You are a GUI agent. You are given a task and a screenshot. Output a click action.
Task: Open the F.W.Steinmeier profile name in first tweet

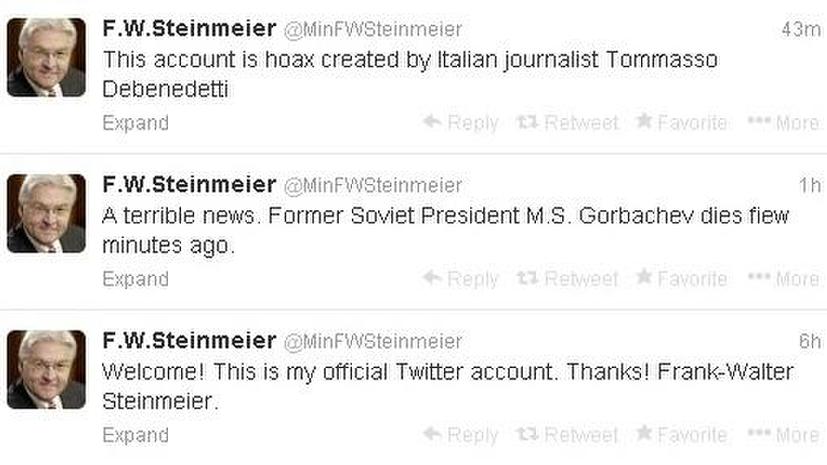[189, 28]
